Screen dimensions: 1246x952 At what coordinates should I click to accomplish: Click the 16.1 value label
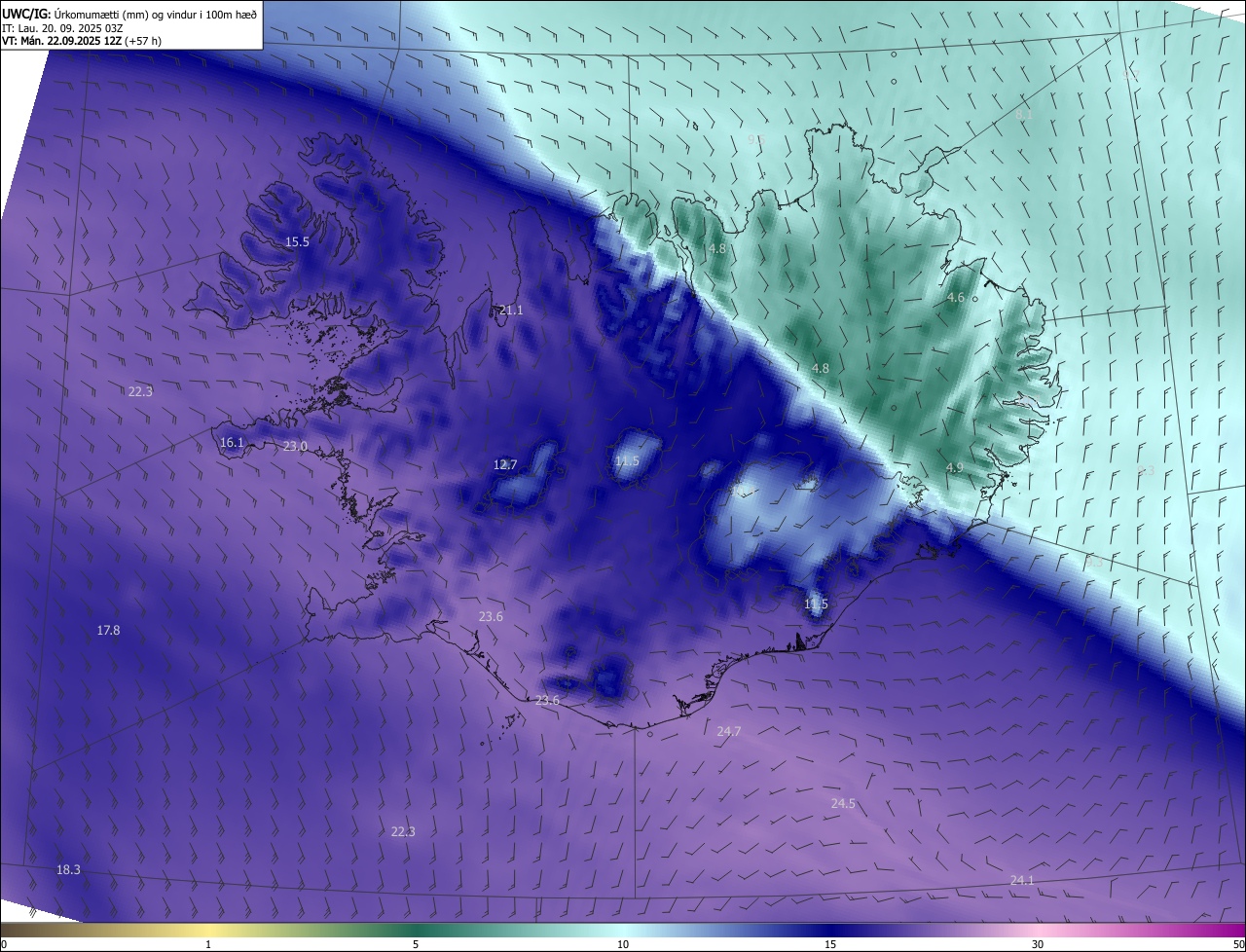[x=232, y=442]
